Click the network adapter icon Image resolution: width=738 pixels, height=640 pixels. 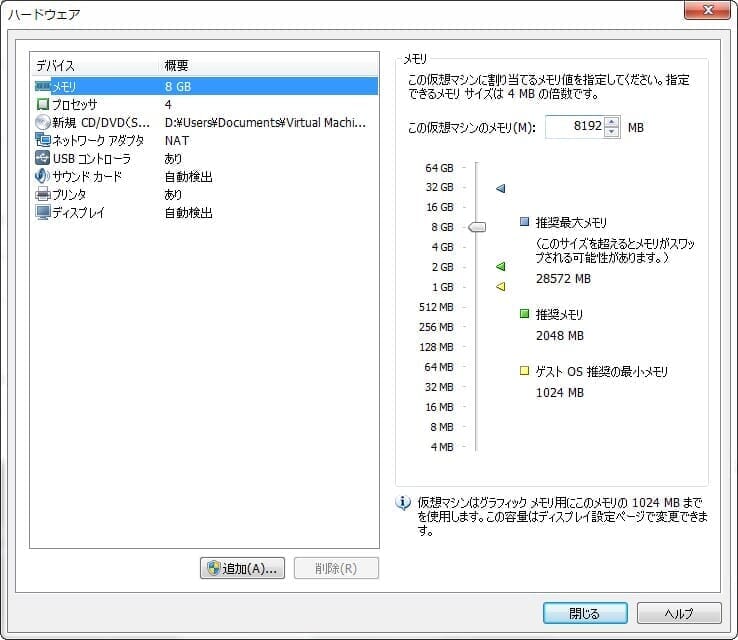[x=42, y=141]
